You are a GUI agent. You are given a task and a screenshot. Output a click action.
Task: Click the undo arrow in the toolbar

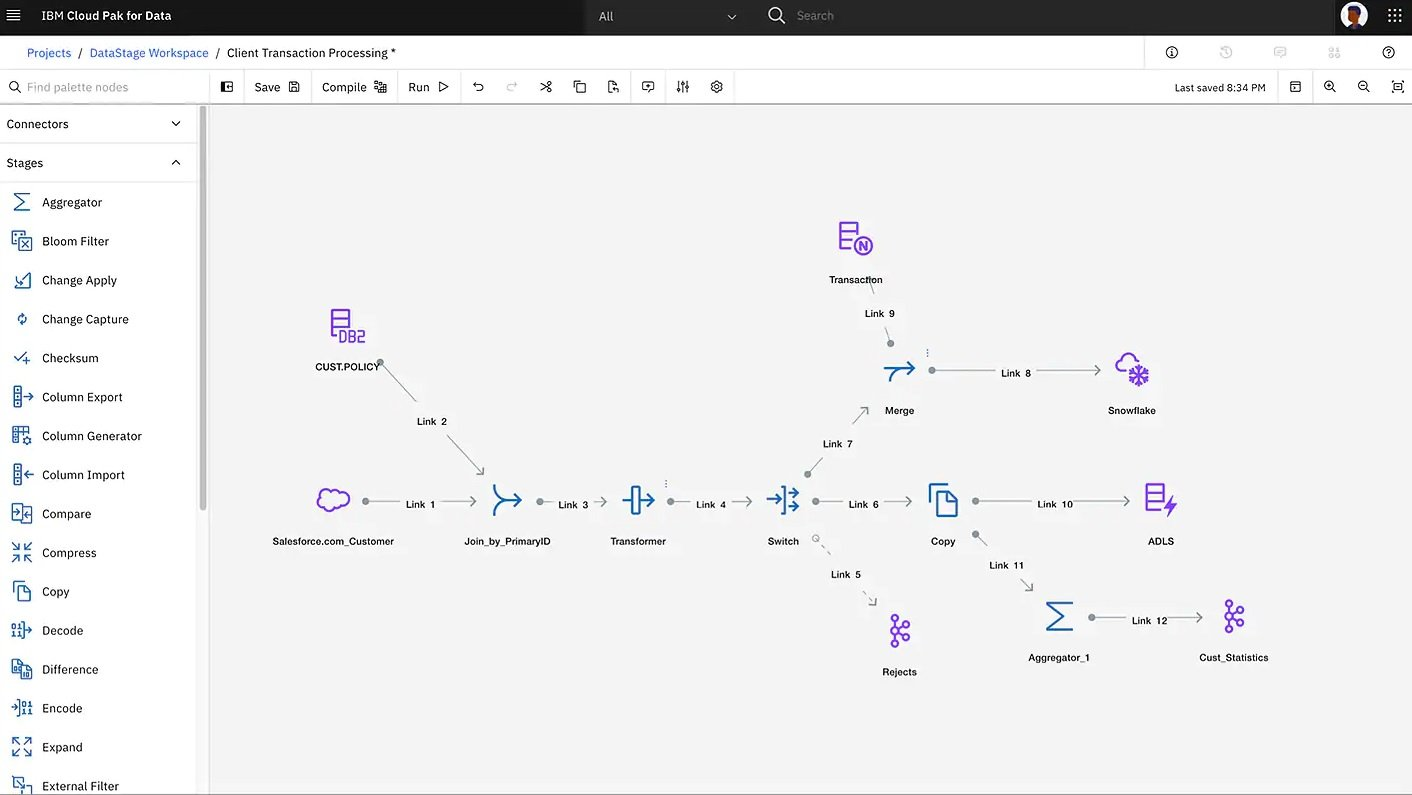(478, 87)
